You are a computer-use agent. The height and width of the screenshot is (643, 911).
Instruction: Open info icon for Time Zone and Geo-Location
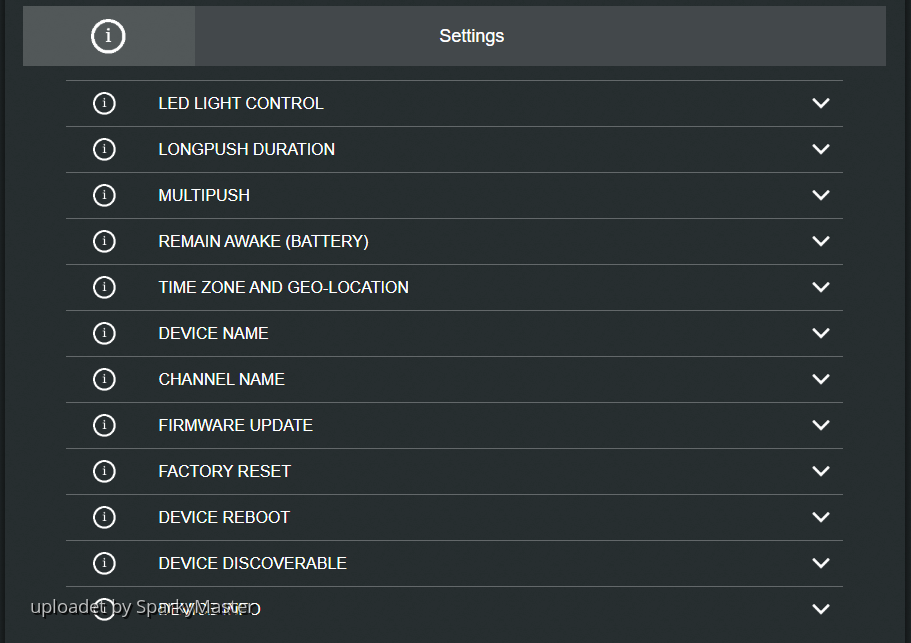104,287
